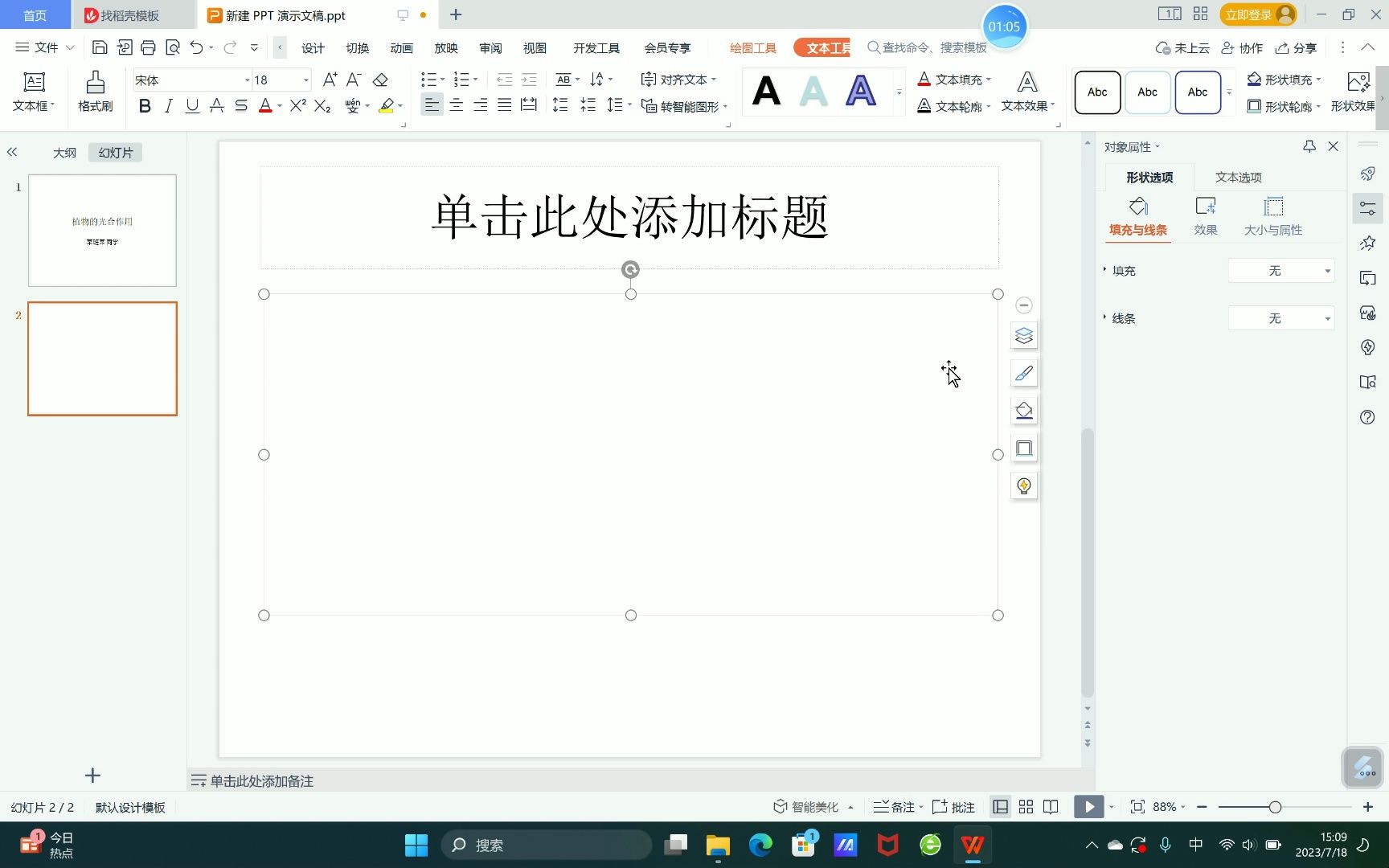
Task: Open the font size dropdown
Action: pos(305,80)
